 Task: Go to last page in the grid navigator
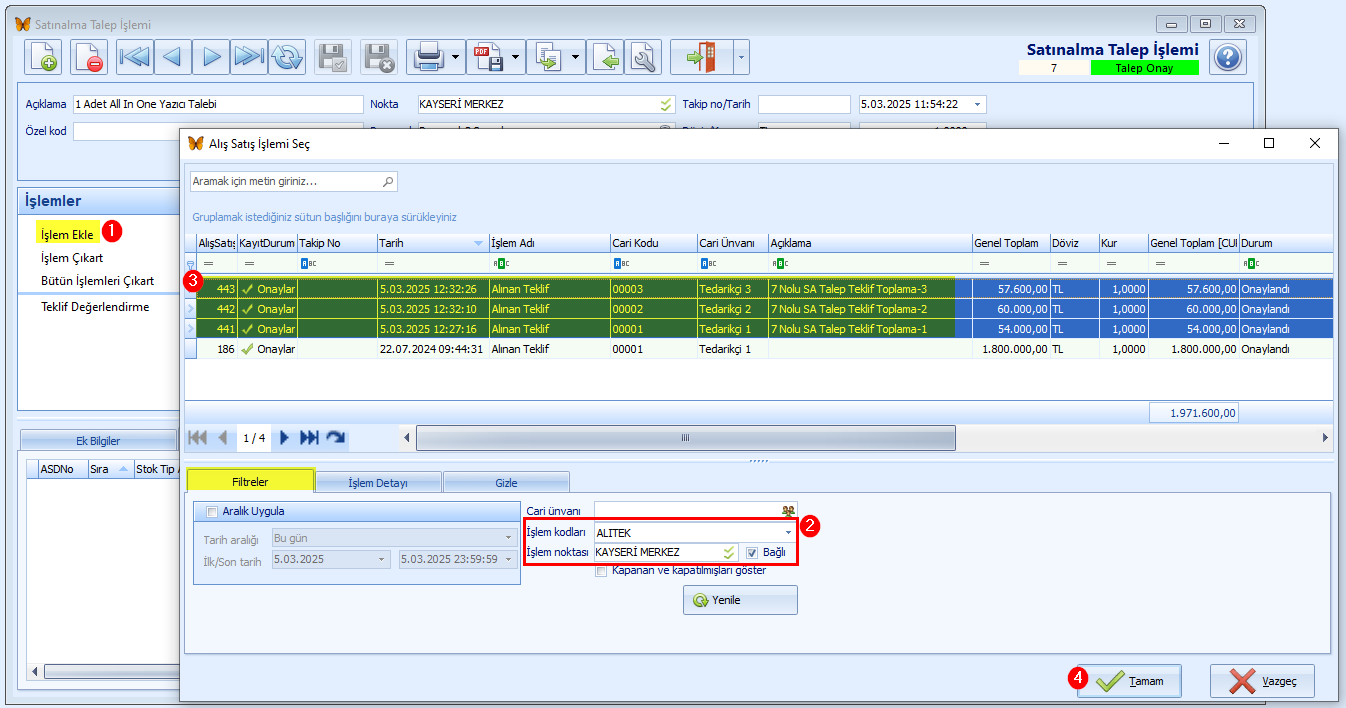309,437
